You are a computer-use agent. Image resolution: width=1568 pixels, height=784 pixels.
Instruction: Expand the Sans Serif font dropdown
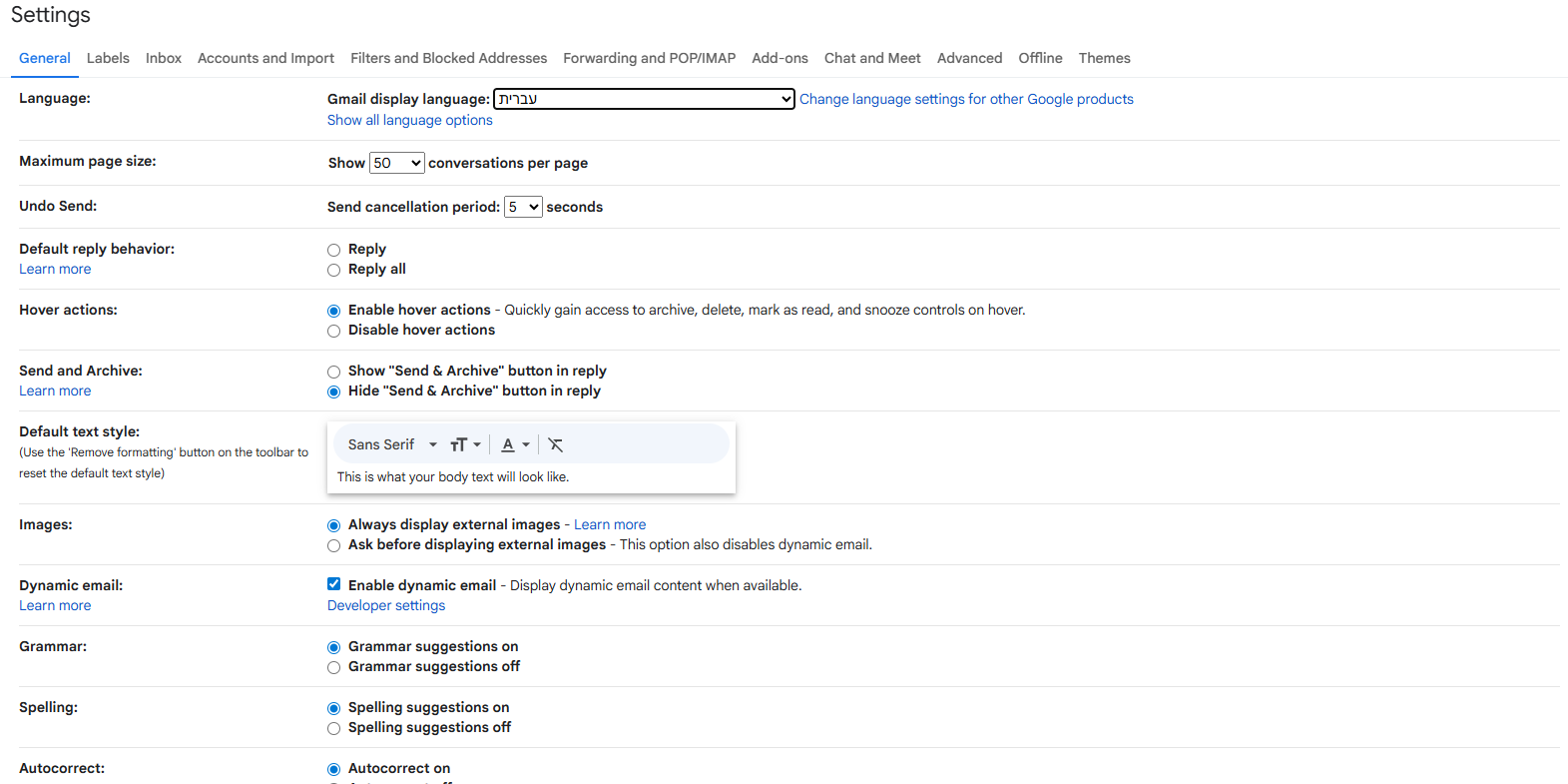tap(389, 443)
